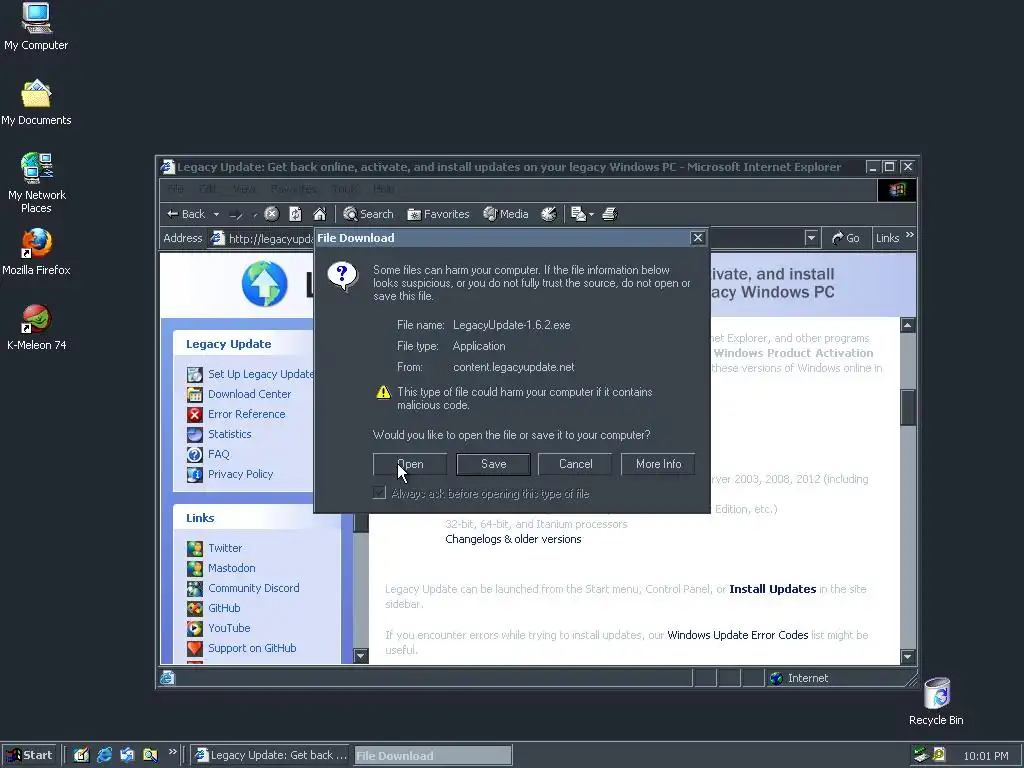
Task: Click the Print icon in IE toolbar
Action: (x=609, y=214)
